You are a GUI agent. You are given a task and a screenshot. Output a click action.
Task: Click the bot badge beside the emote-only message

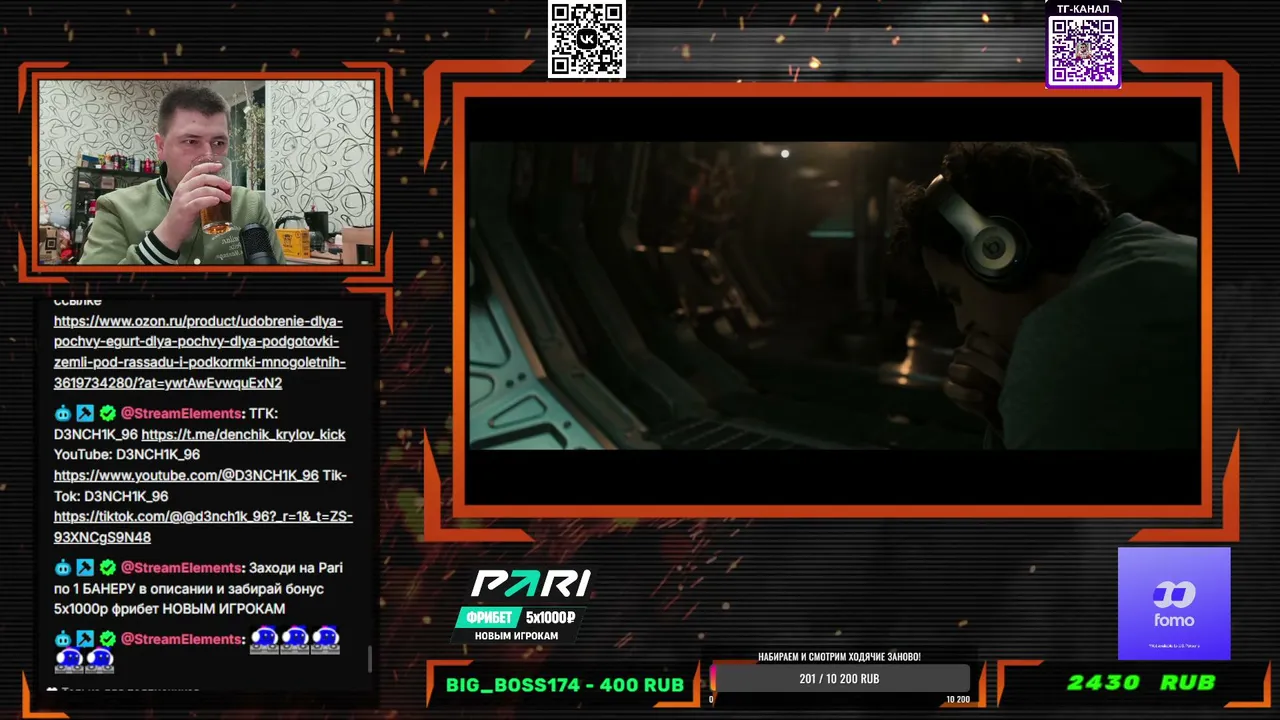(63, 639)
